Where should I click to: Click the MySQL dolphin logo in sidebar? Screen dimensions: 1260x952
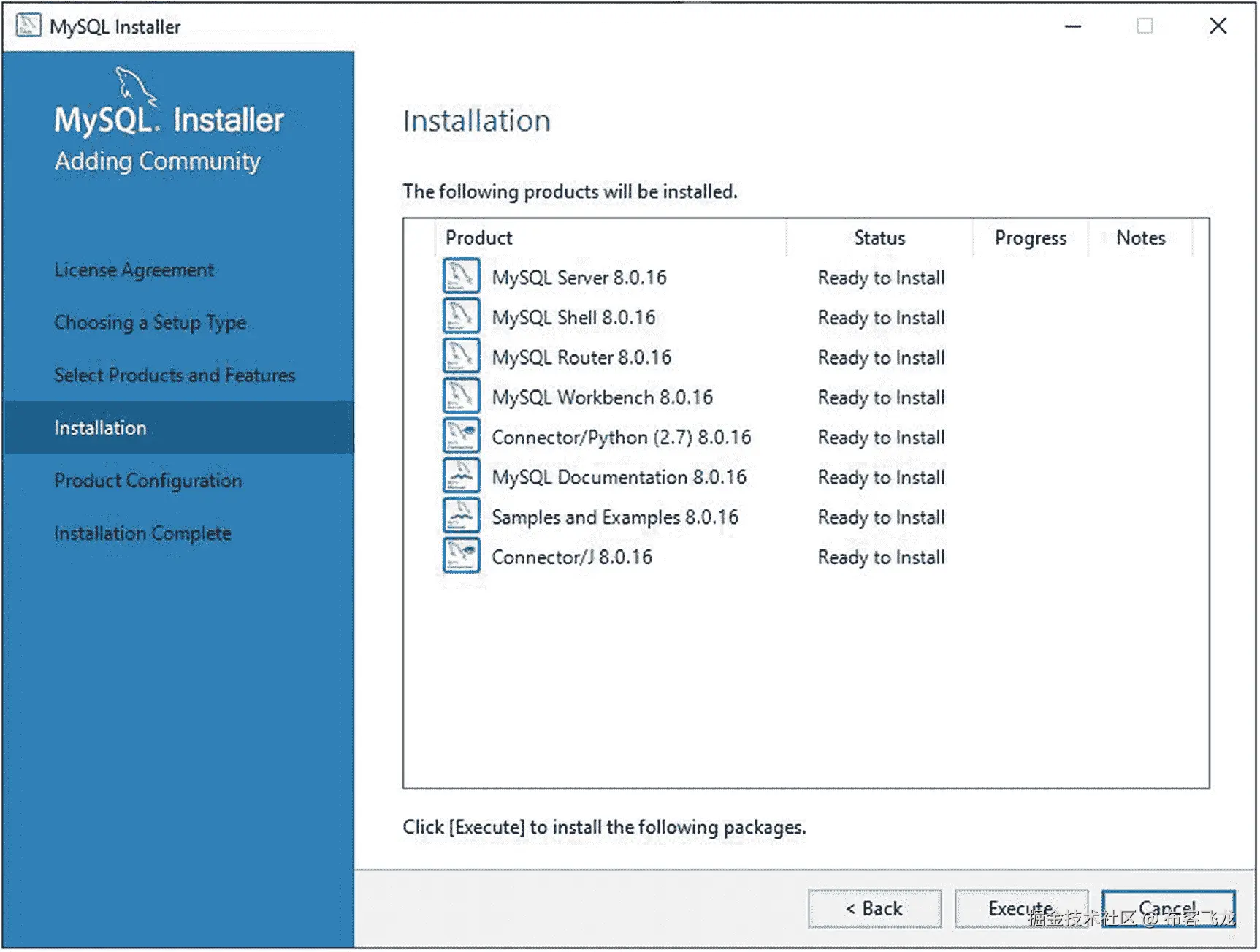click(136, 86)
